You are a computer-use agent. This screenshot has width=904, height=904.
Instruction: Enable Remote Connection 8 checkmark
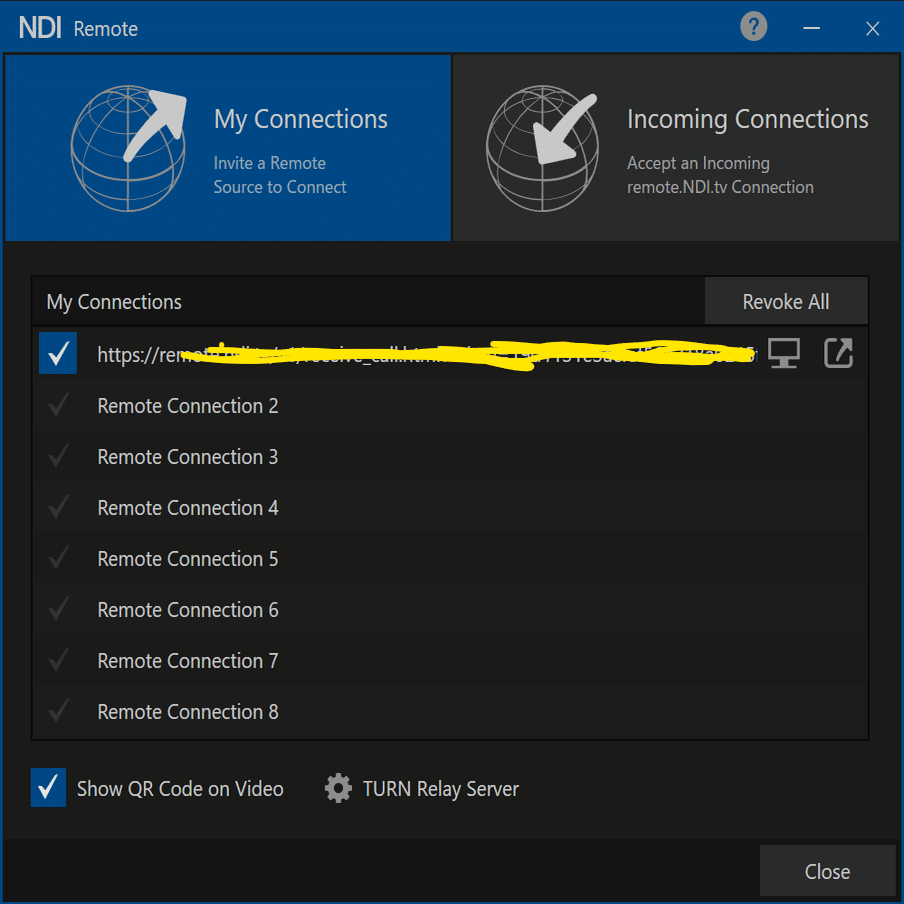coord(58,711)
